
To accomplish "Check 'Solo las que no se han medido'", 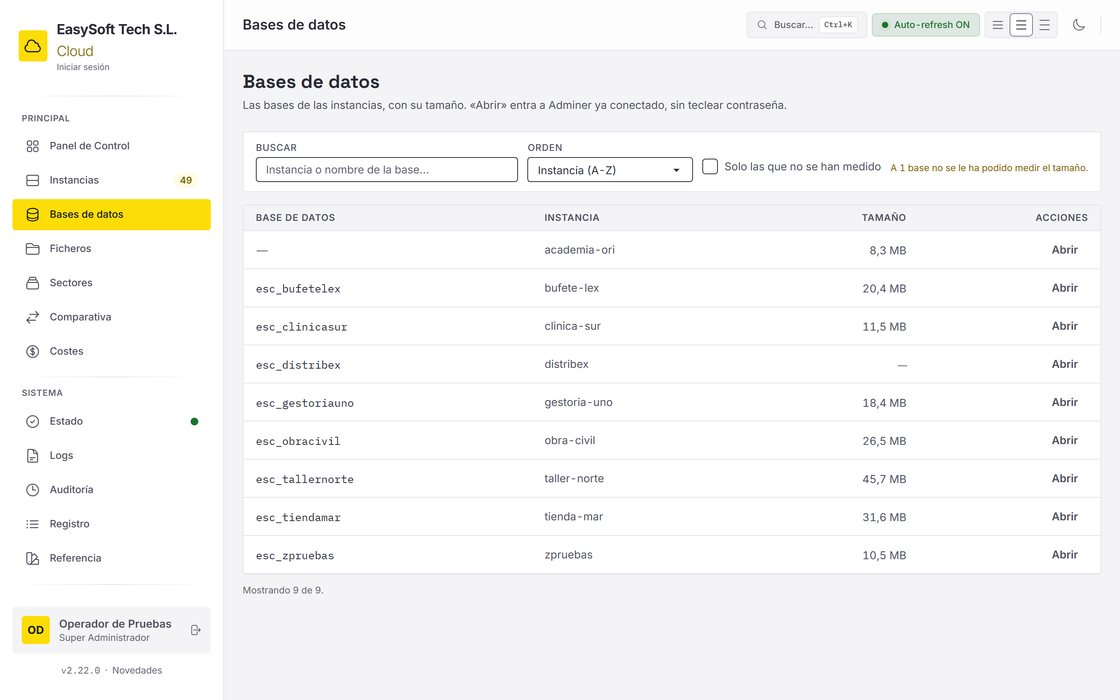I will (710, 166).
